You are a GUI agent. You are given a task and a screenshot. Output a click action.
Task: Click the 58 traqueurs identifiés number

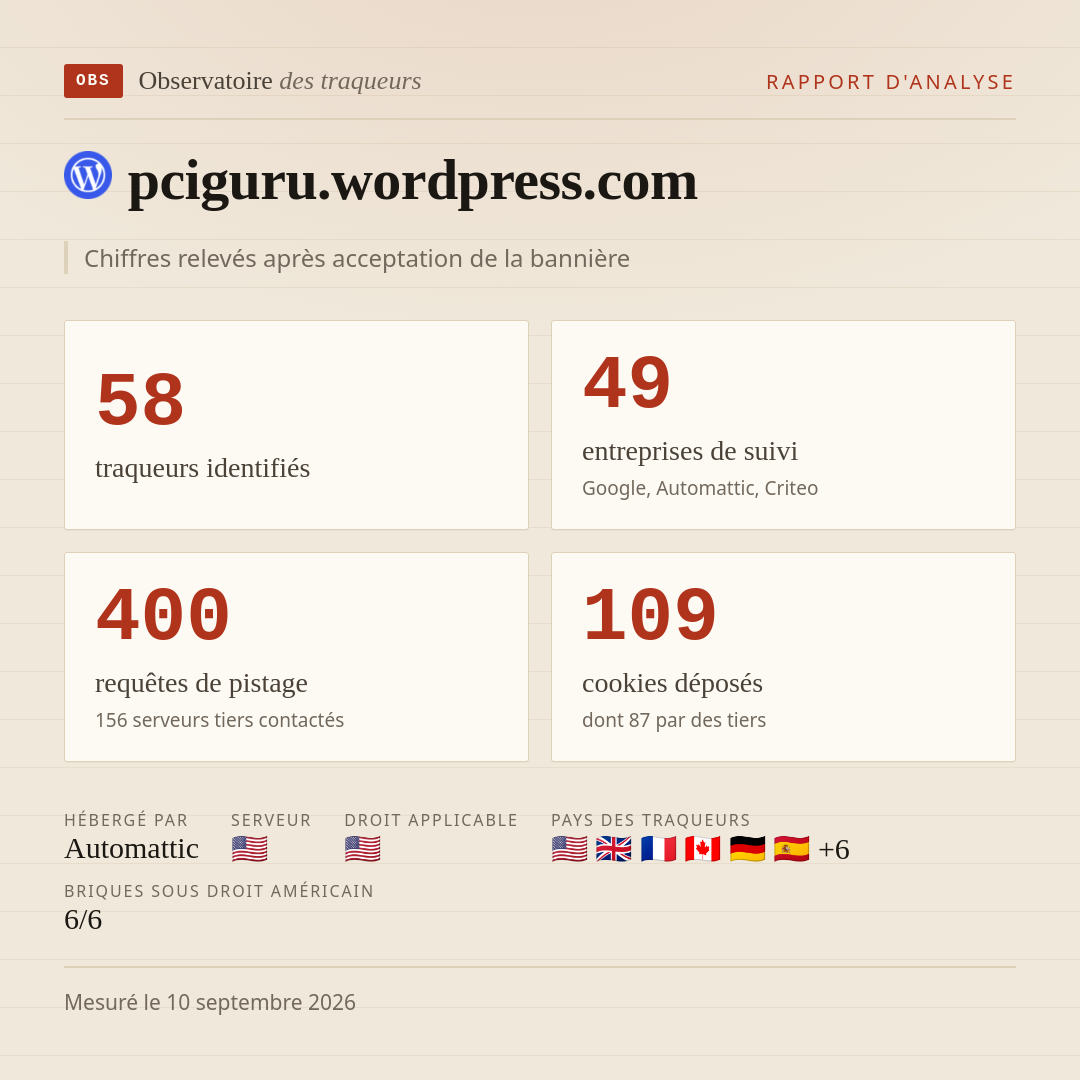141,399
